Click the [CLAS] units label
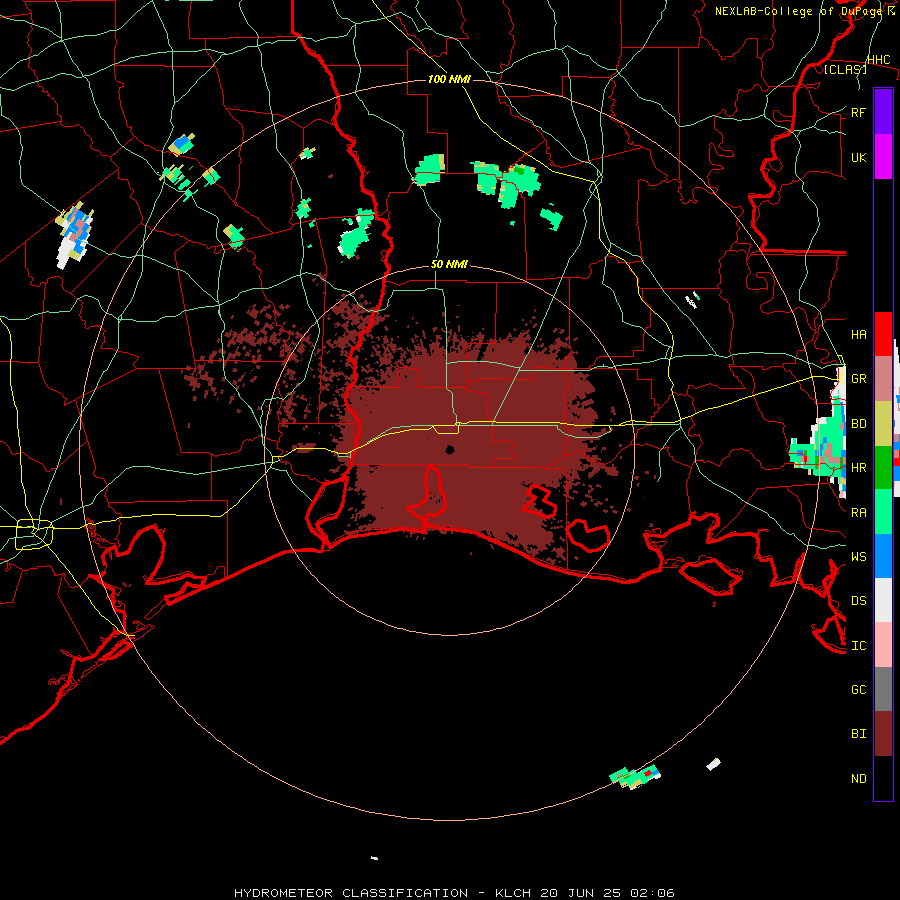Image resolution: width=900 pixels, height=900 pixels. (845, 69)
